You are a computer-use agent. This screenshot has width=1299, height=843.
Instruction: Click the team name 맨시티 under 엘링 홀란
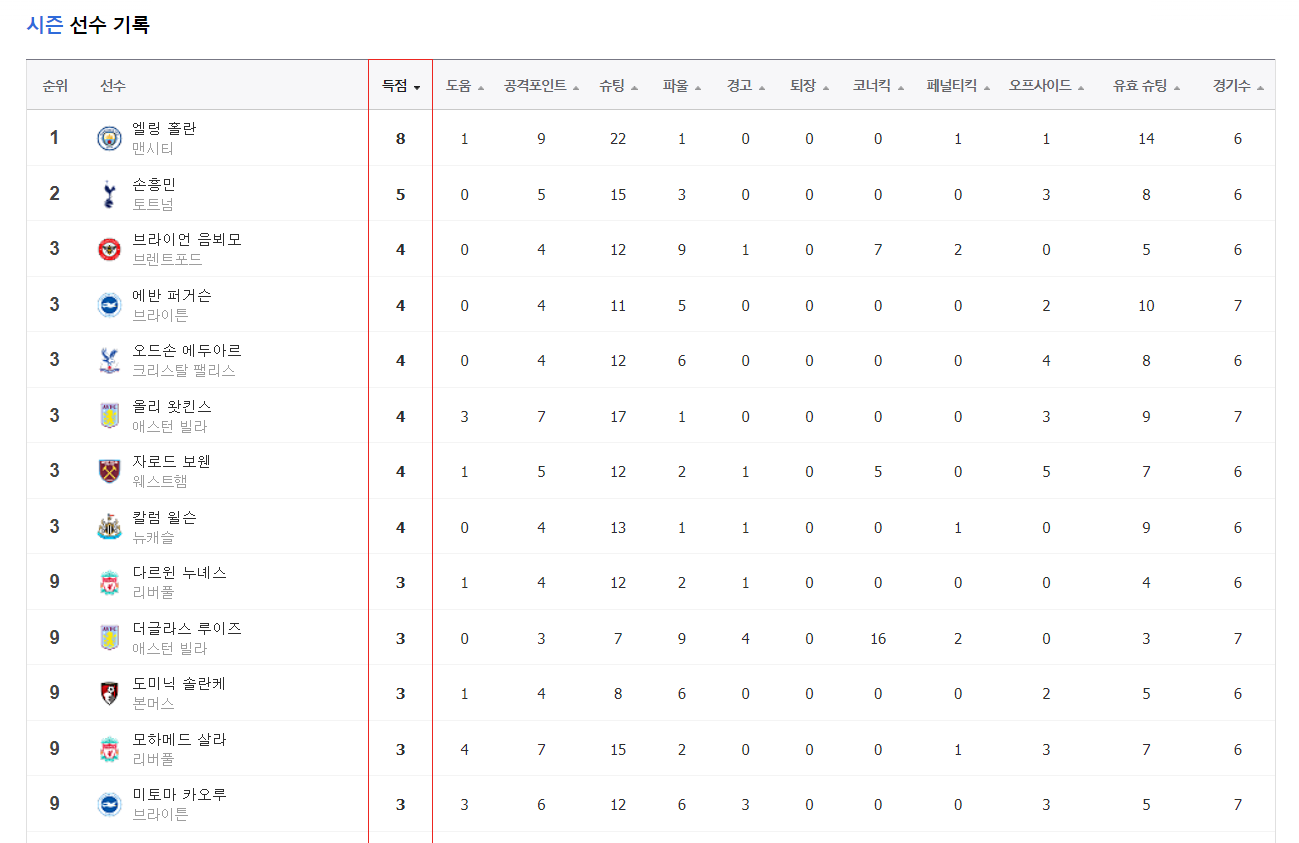[153, 149]
